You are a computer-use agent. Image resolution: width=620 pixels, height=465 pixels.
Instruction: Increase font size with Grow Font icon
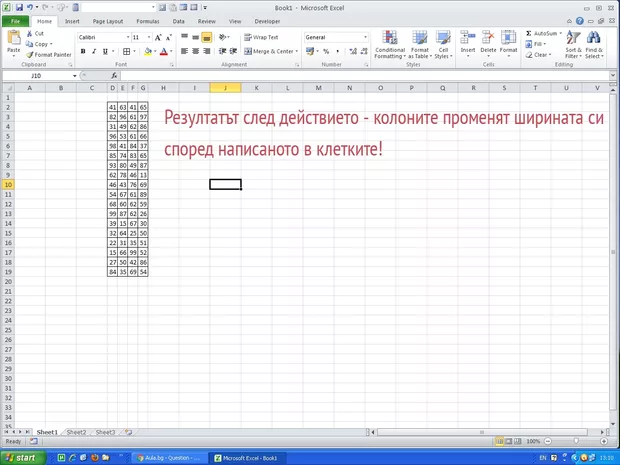pyautogui.click(x=158, y=38)
